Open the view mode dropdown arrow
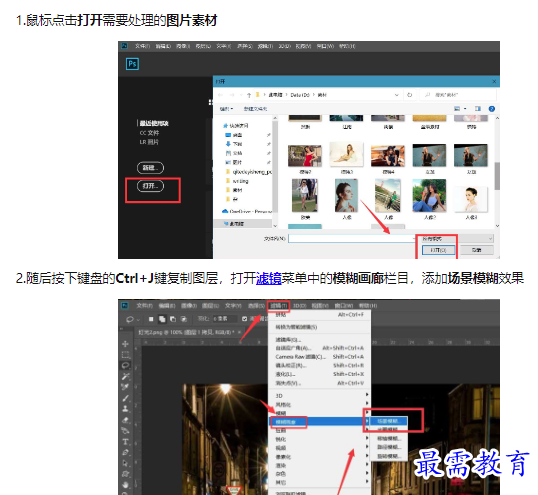 pyautogui.click(x=465, y=109)
